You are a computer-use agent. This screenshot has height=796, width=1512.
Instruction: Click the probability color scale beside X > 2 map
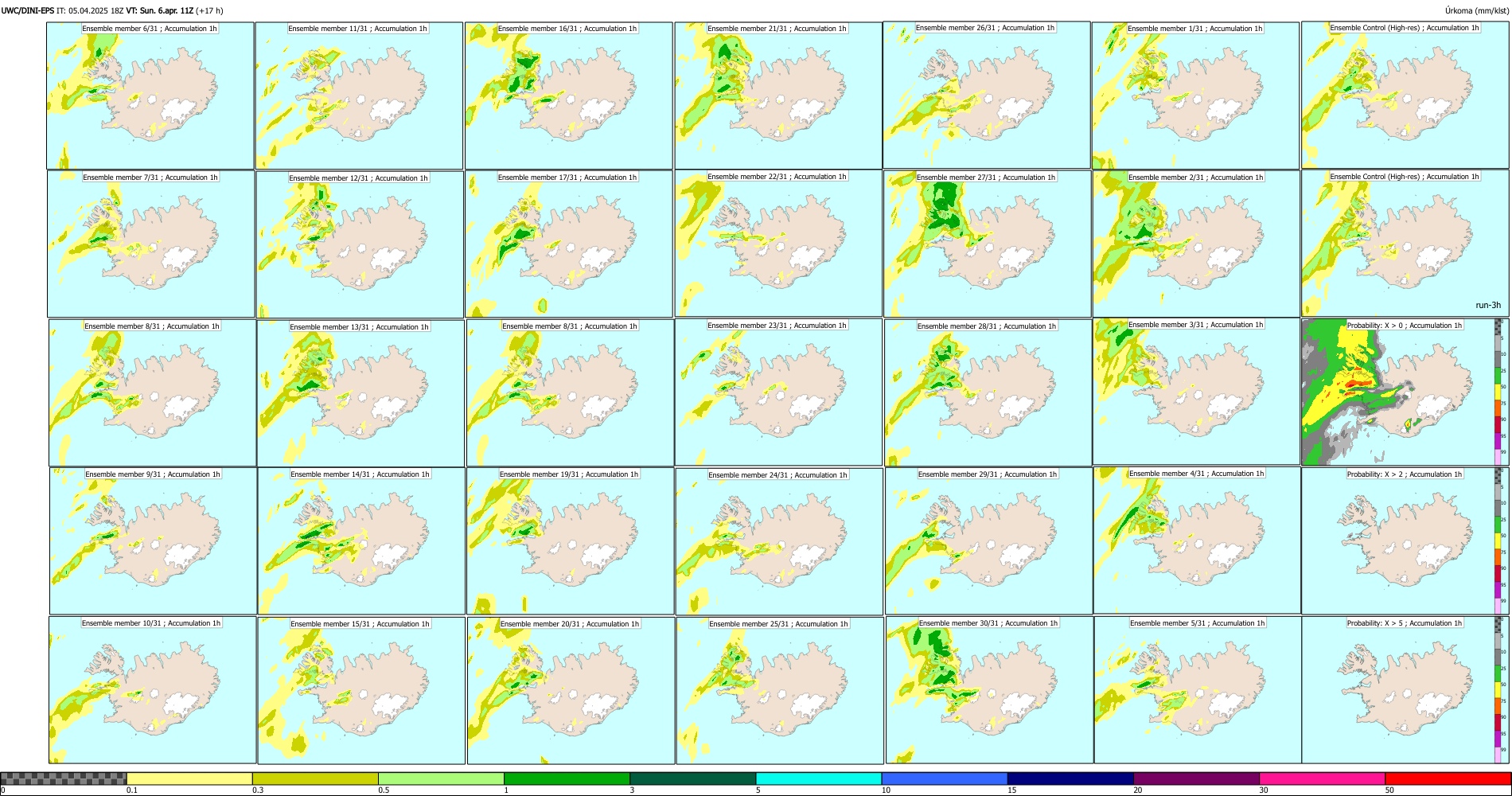1498,541
